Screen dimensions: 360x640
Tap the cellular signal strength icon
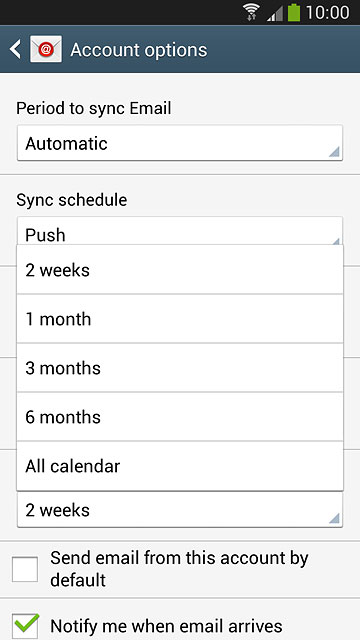[x=275, y=13]
